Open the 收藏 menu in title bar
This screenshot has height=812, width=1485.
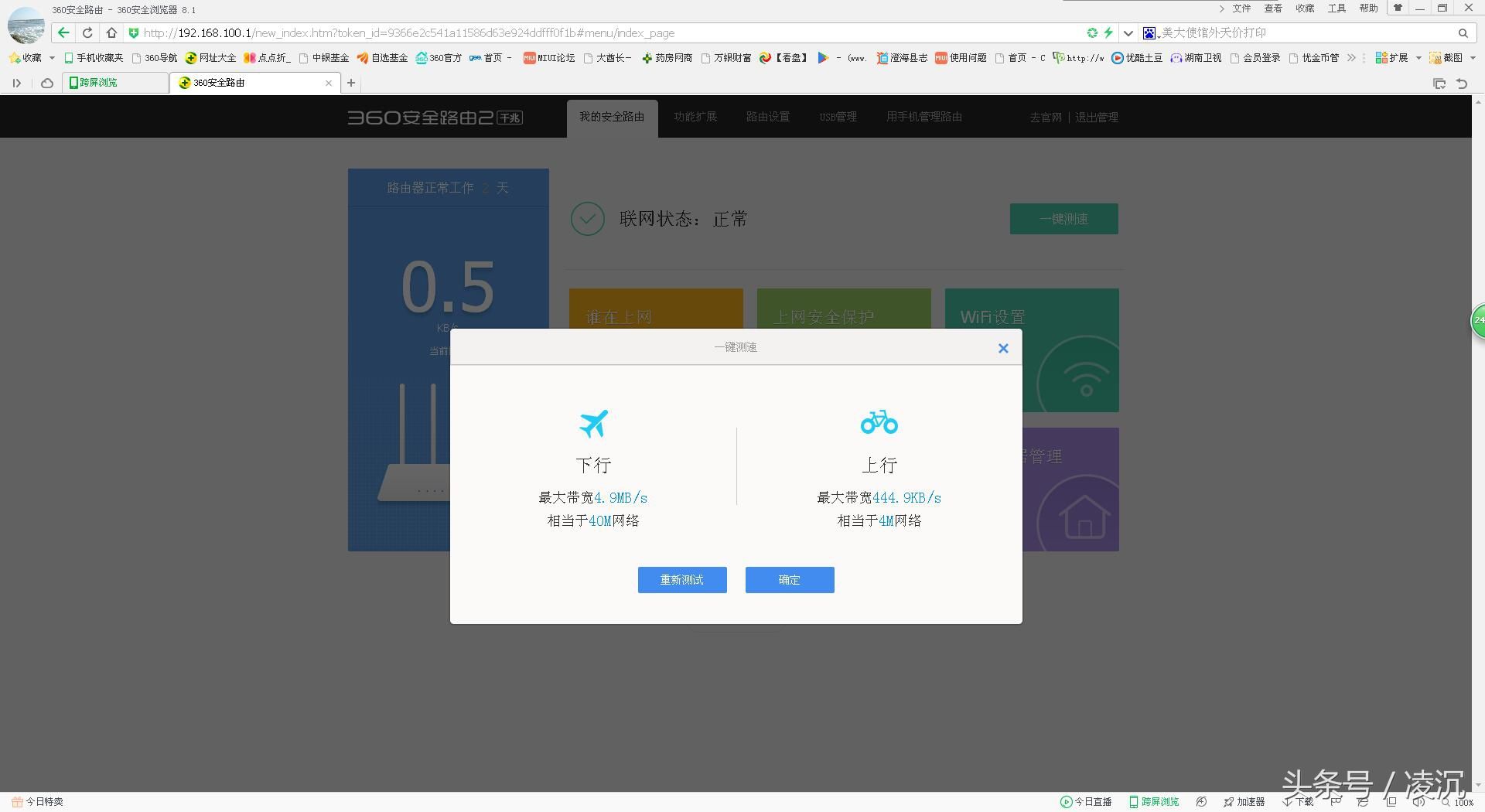click(1305, 9)
